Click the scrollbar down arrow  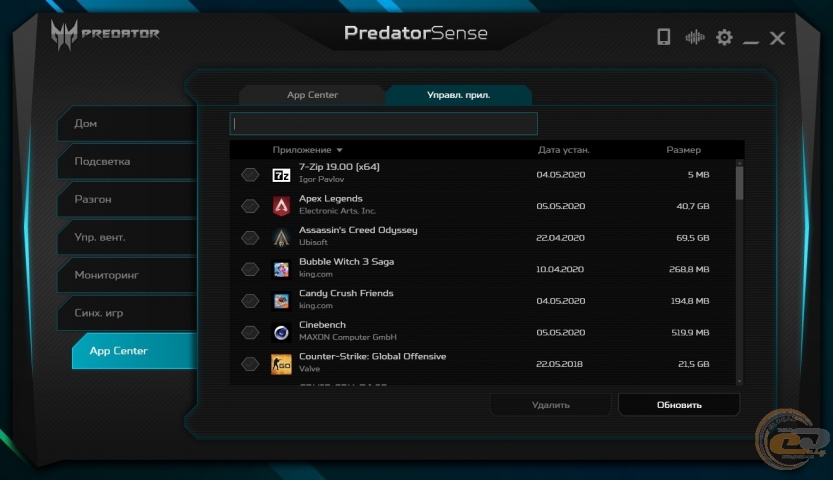point(739,381)
